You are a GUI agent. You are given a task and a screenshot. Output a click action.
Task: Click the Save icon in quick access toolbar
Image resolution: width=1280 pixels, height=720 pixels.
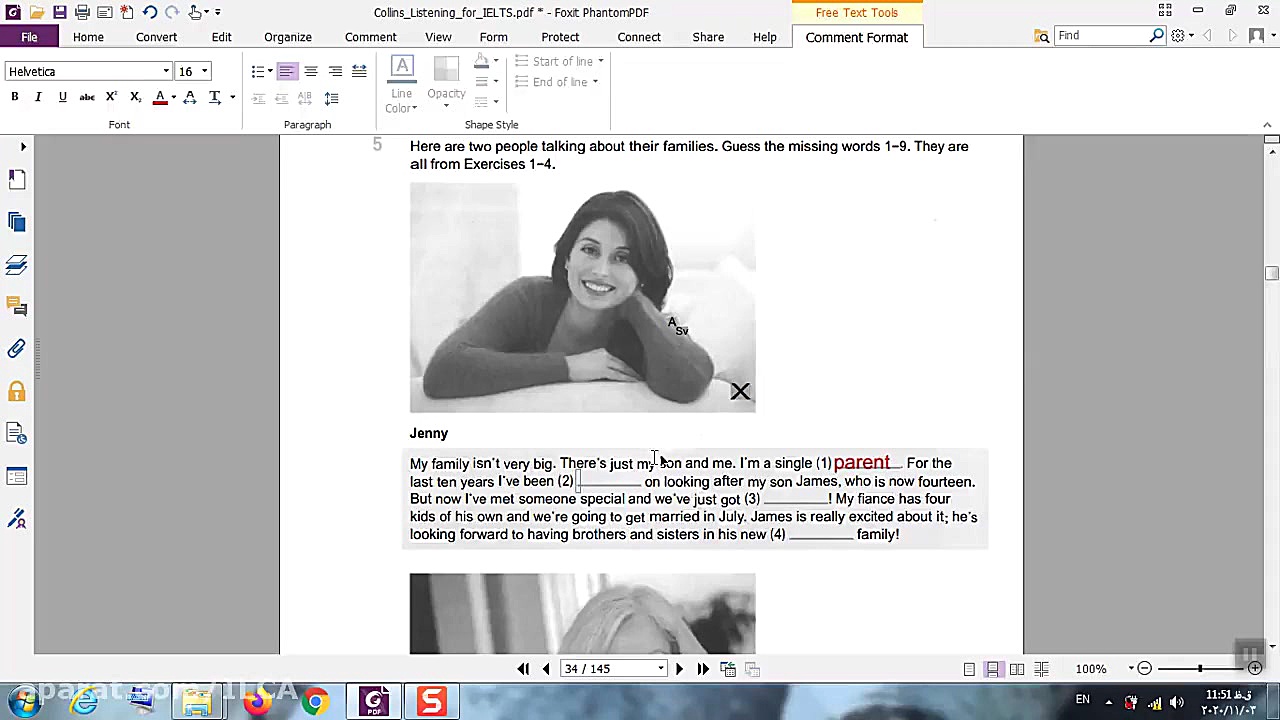pos(60,12)
